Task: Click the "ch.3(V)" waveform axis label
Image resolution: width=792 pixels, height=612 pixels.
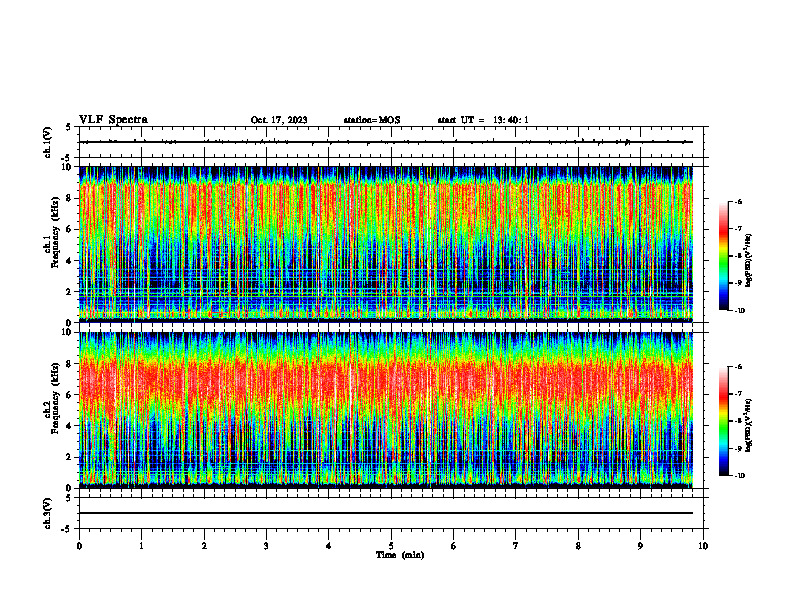Action: coord(48,513)
